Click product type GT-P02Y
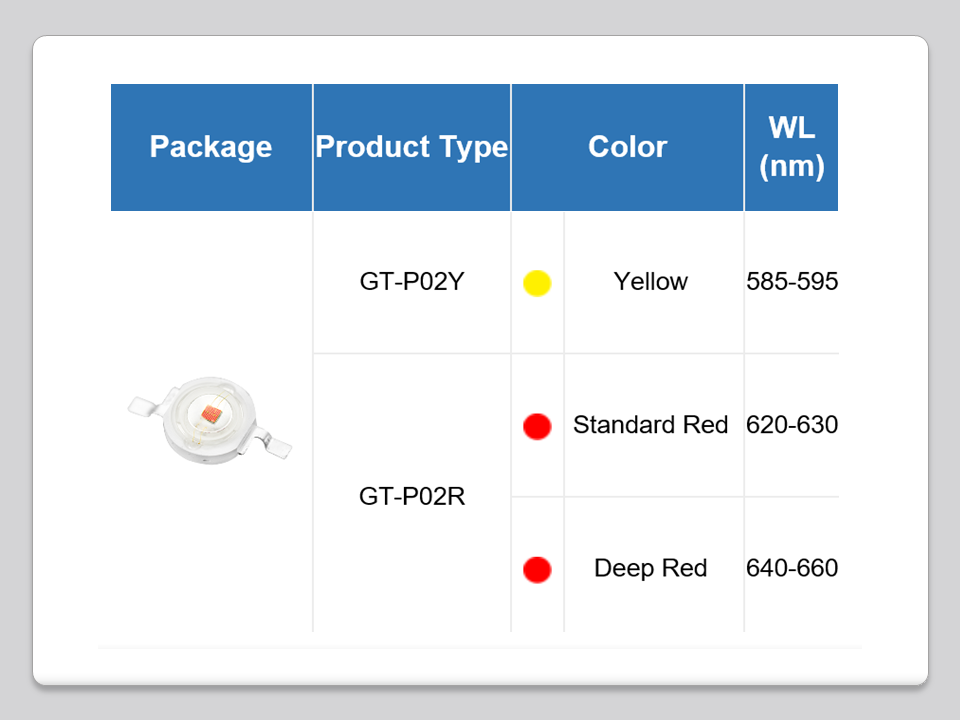 (x=412, y=282)
